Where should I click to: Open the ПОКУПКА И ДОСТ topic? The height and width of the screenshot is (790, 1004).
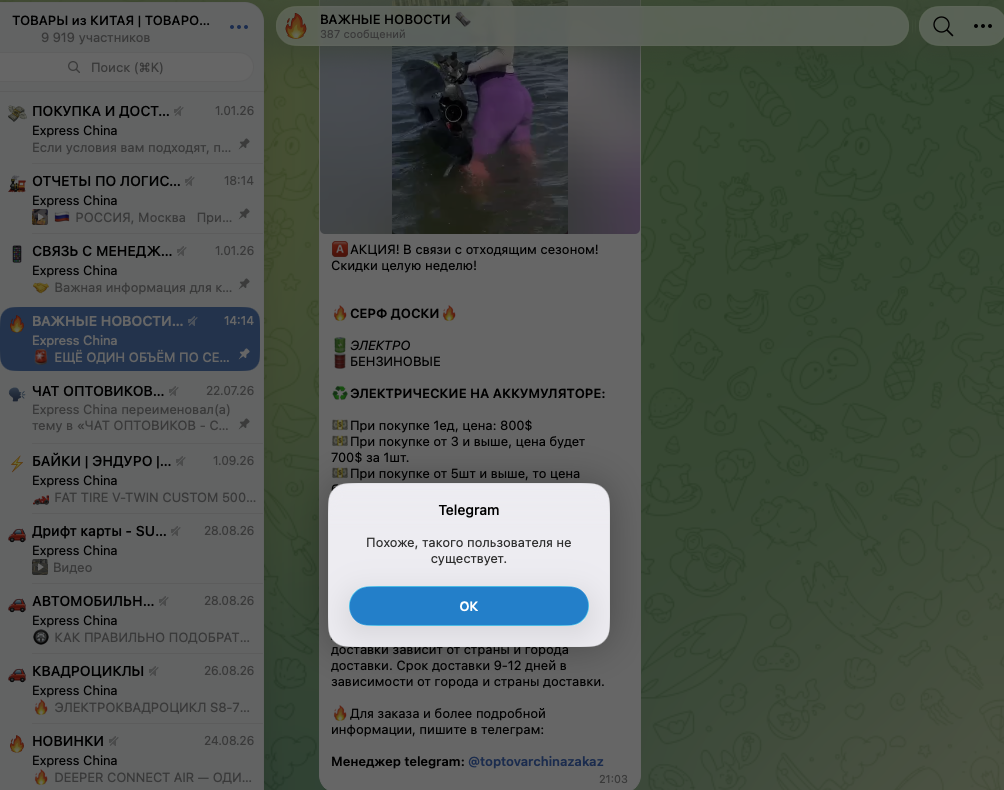pos(131,129)
